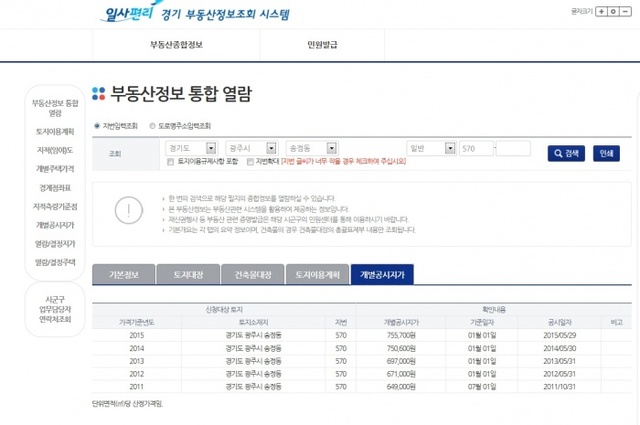Click the empty sub-lot number field

(x=513, y=149)
